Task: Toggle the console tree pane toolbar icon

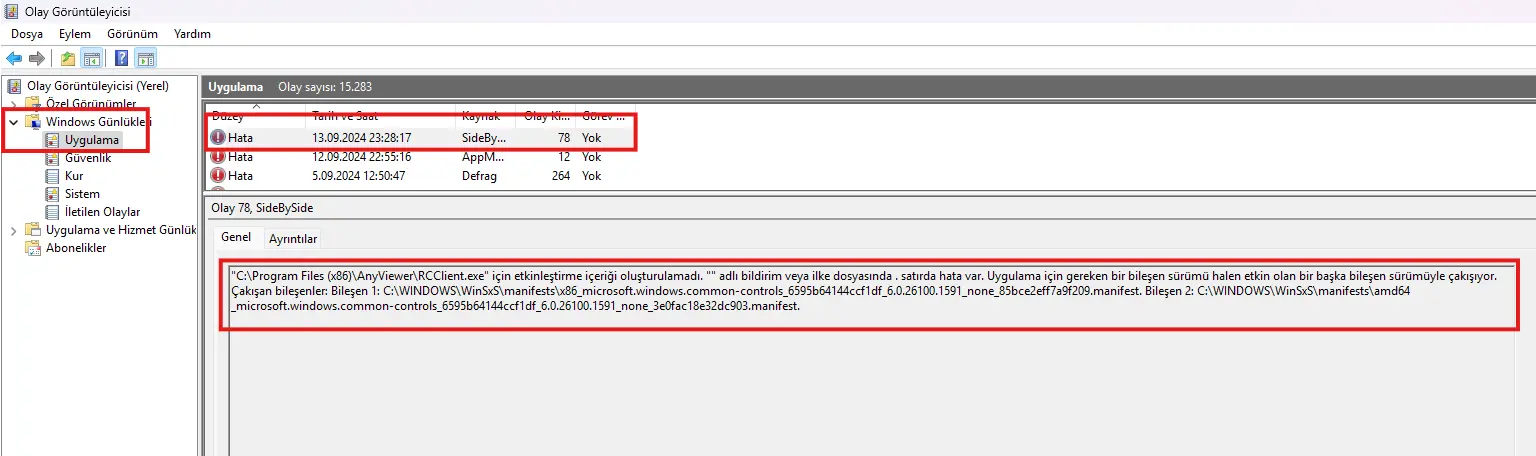Action: click(92, 58)
